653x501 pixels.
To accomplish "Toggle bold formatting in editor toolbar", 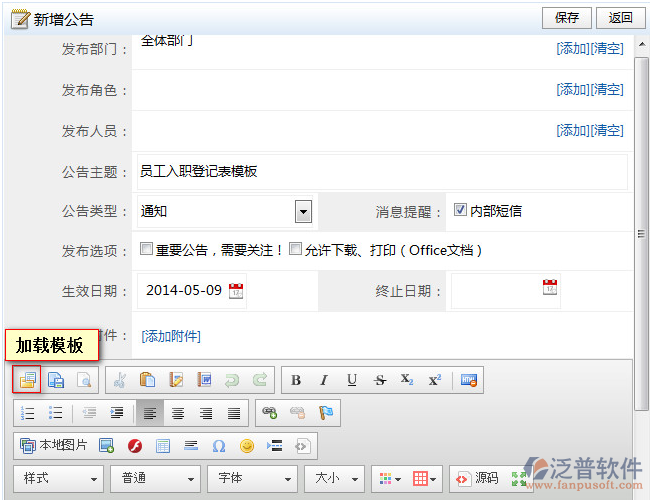I will point(296,380).
